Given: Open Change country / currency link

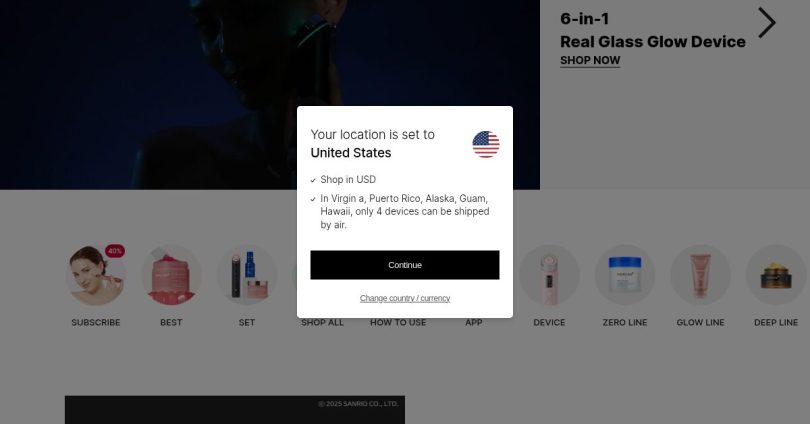Looking at the screenshot, I should [404, 299].
